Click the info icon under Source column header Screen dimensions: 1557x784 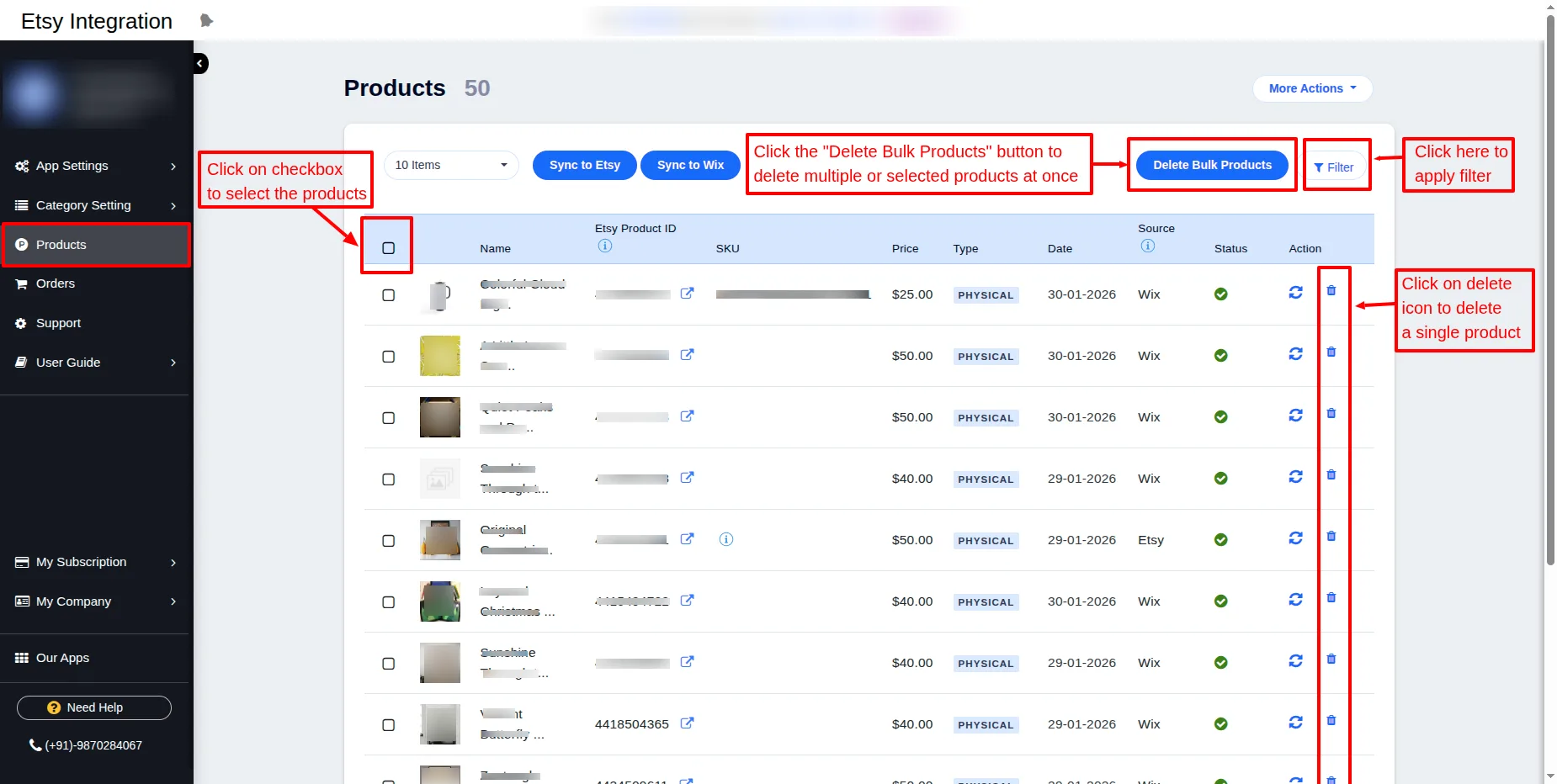coord(1147,246)
